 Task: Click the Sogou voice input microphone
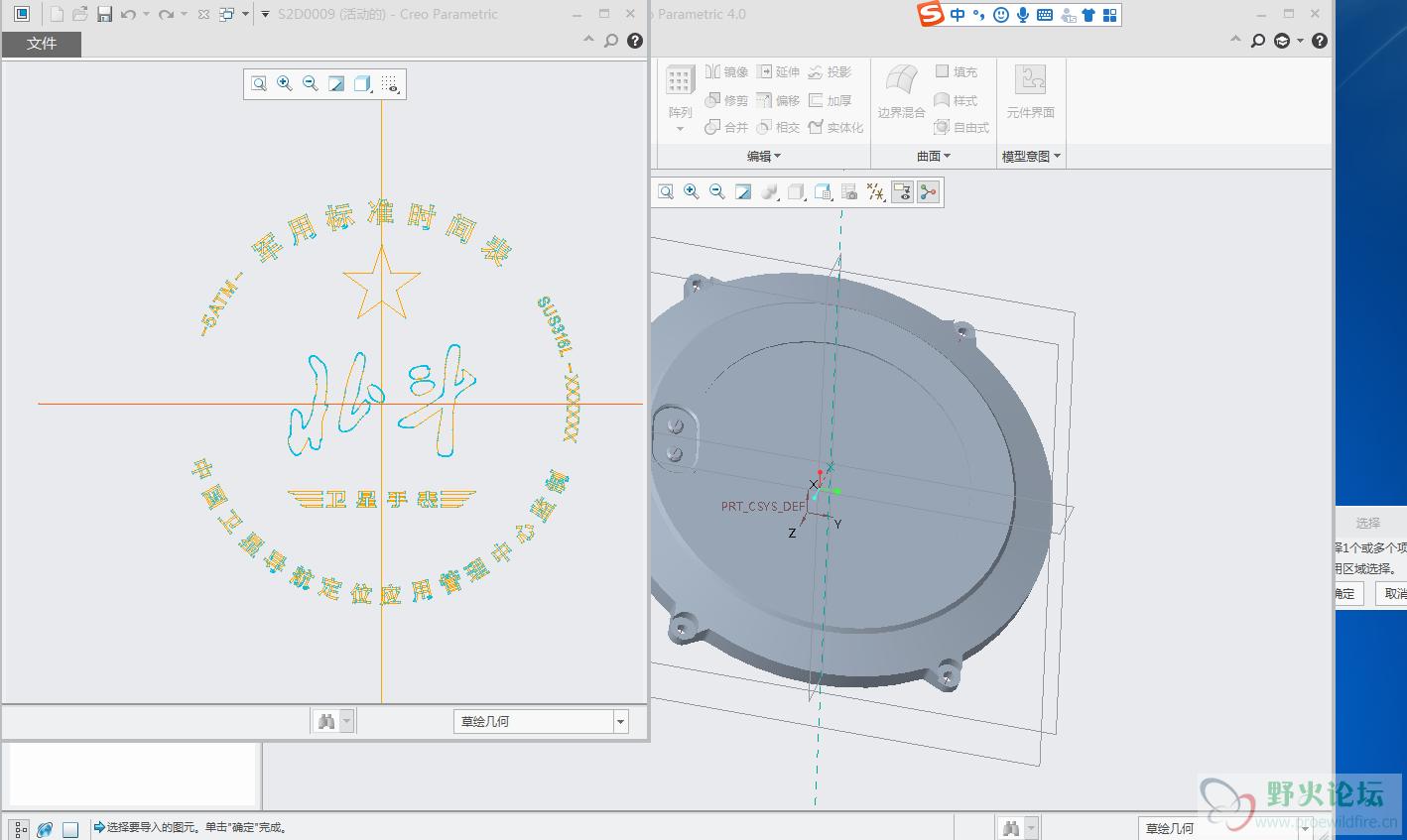(x=1022, y=14)
